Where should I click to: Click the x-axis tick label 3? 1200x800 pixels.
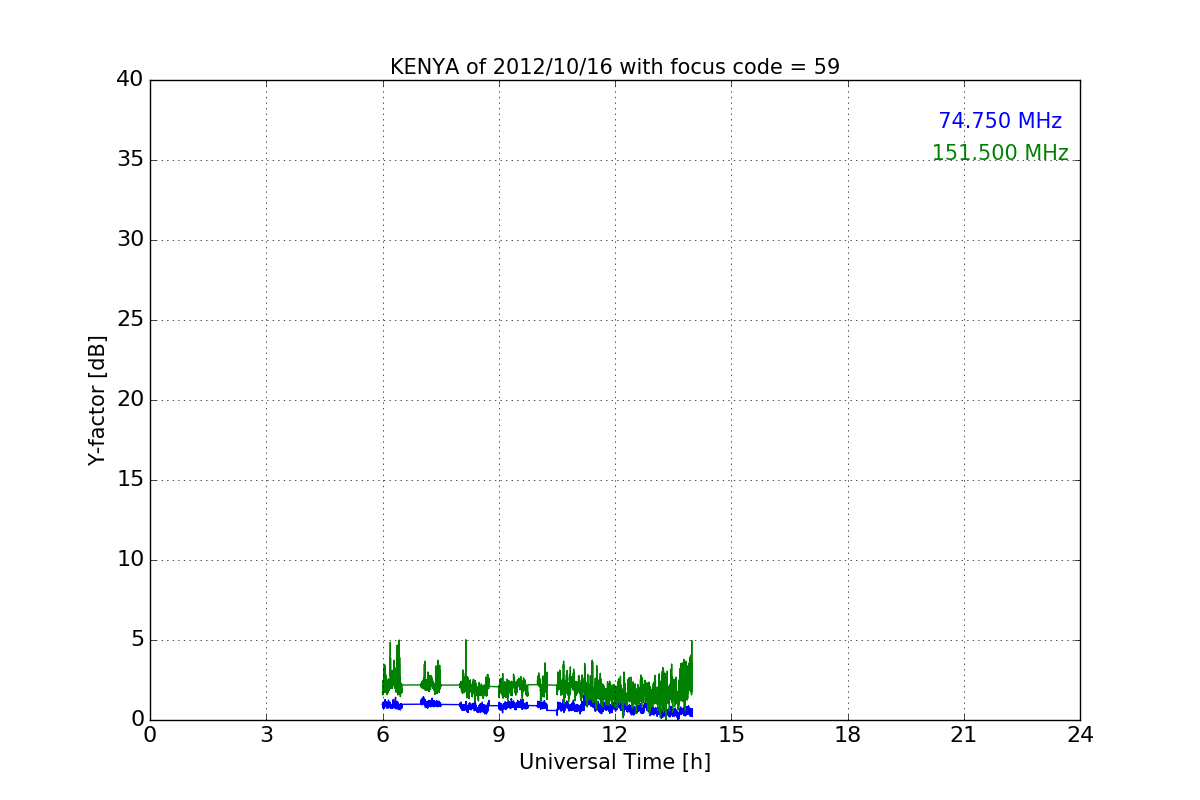pos(266,735)
